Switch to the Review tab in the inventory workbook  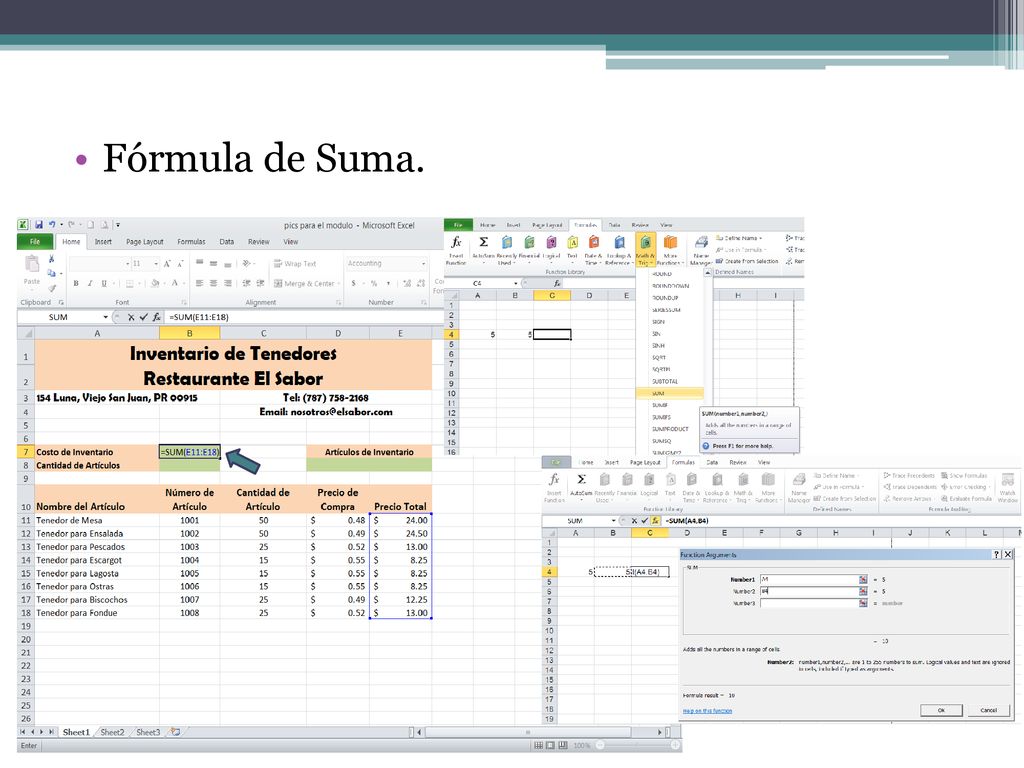click(259, 242)
